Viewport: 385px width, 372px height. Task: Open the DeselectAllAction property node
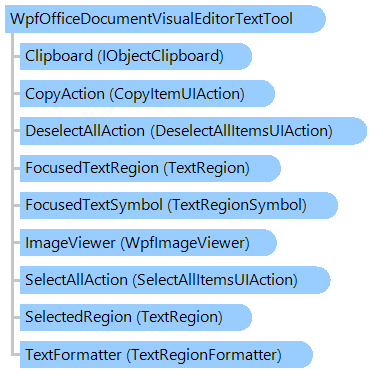tap(193, 131)
